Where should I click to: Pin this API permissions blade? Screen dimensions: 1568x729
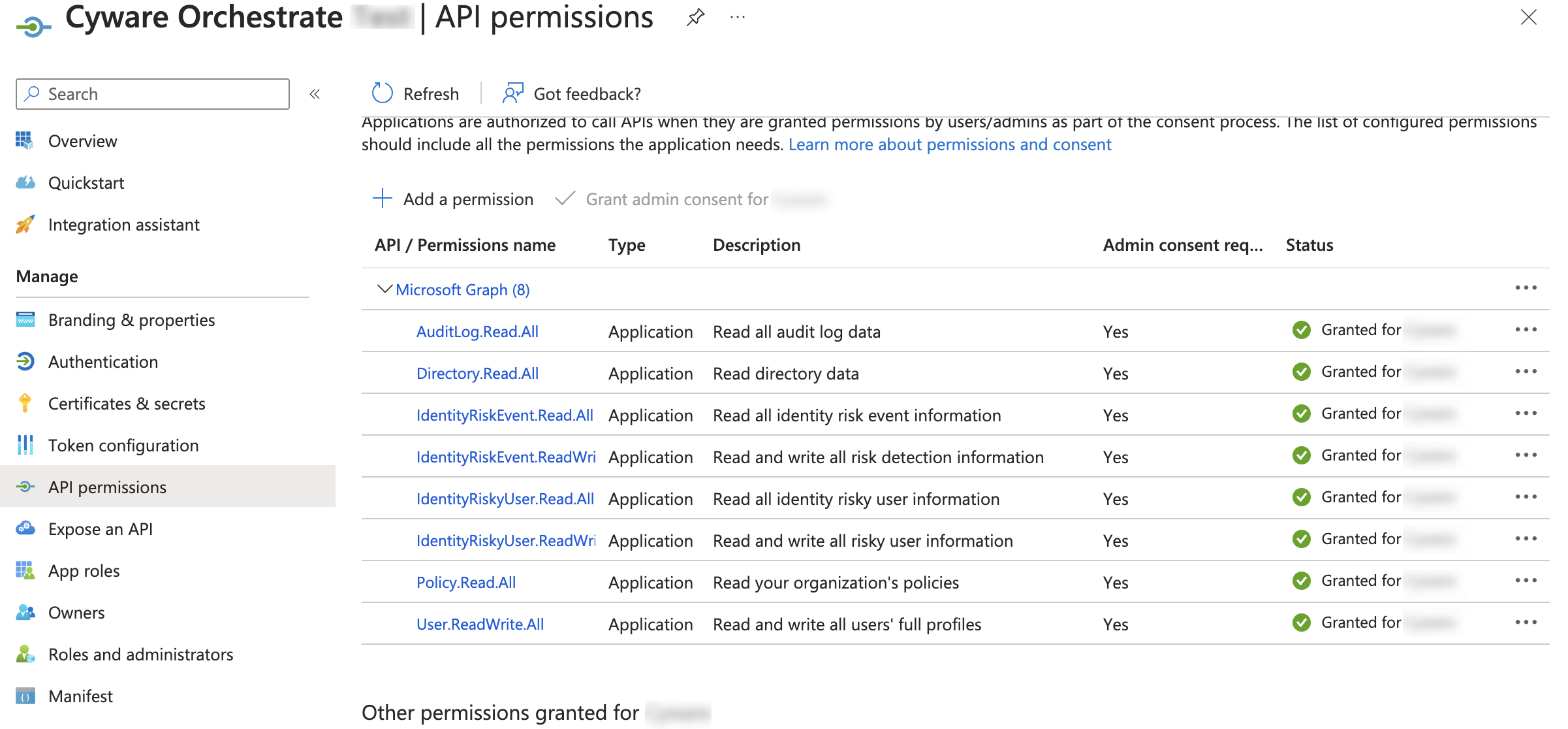pyautogui.click(x=696, y=17)
